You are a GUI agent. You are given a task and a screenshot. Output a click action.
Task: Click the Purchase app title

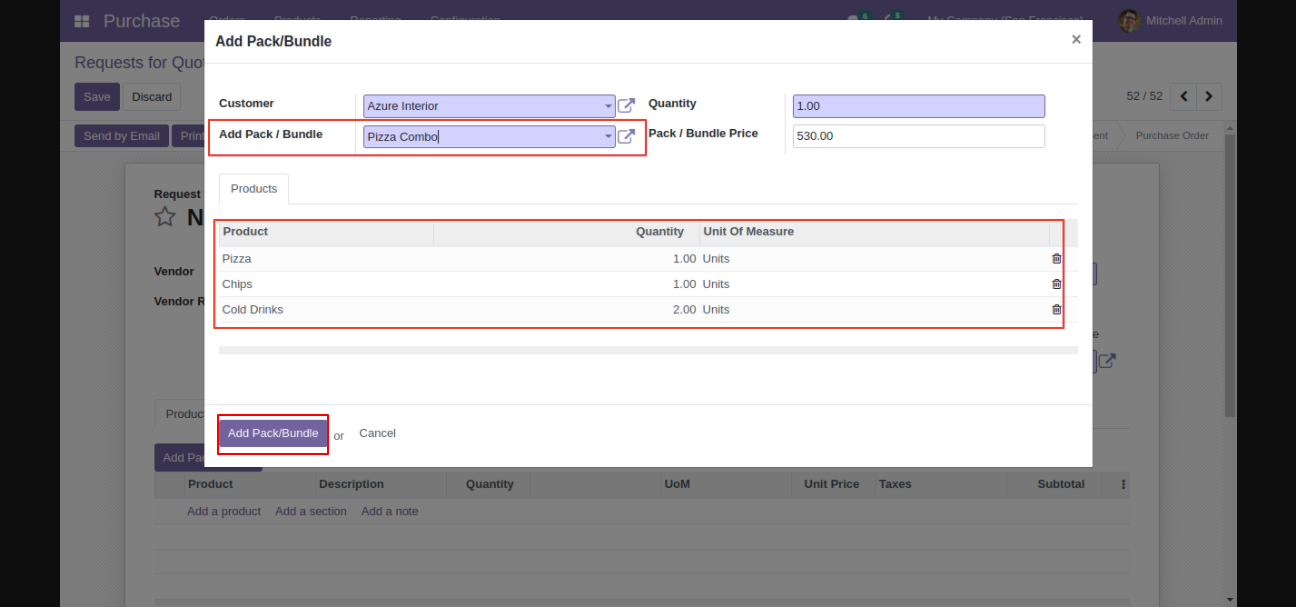click(x=142, y=21)
